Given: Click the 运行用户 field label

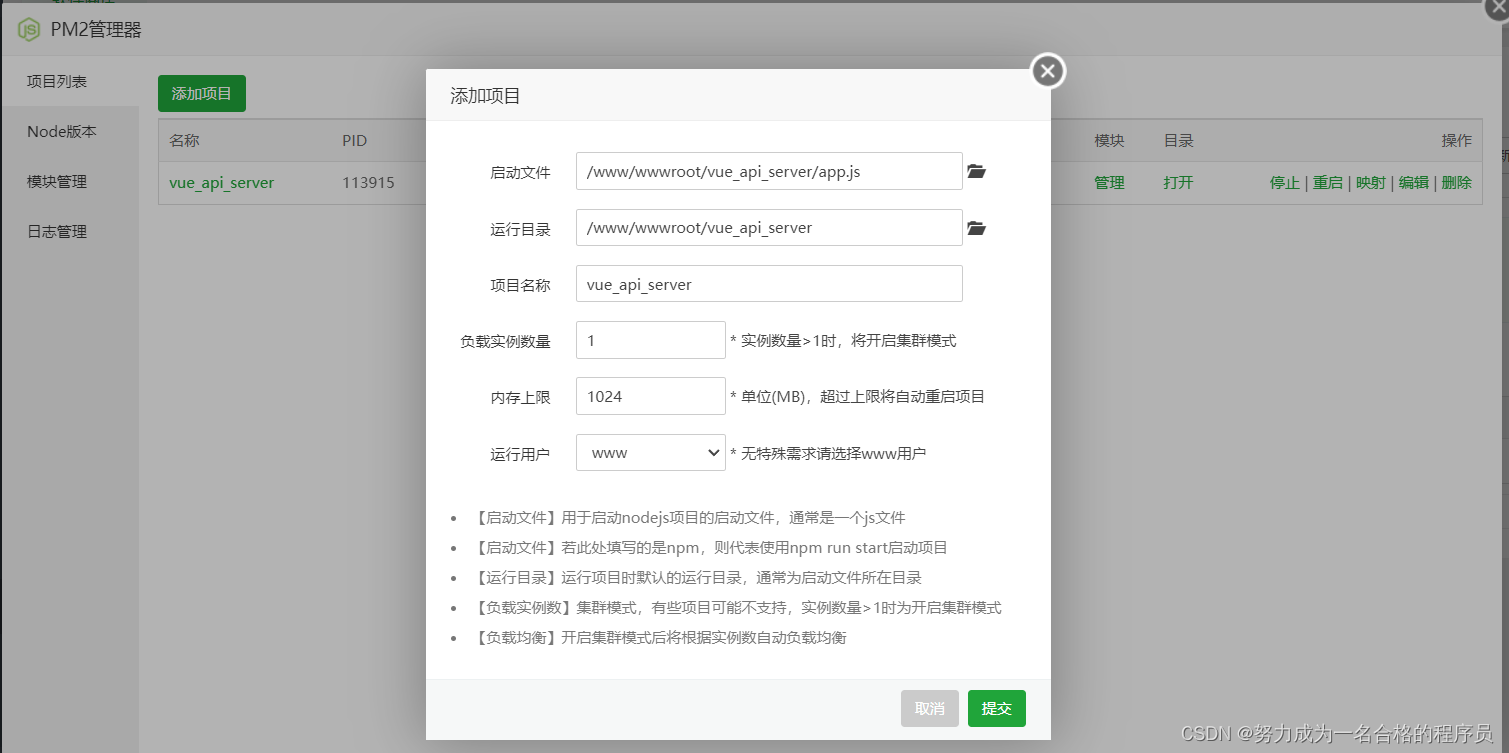Looking at the screenshot, I should click(x=520, y=454).
